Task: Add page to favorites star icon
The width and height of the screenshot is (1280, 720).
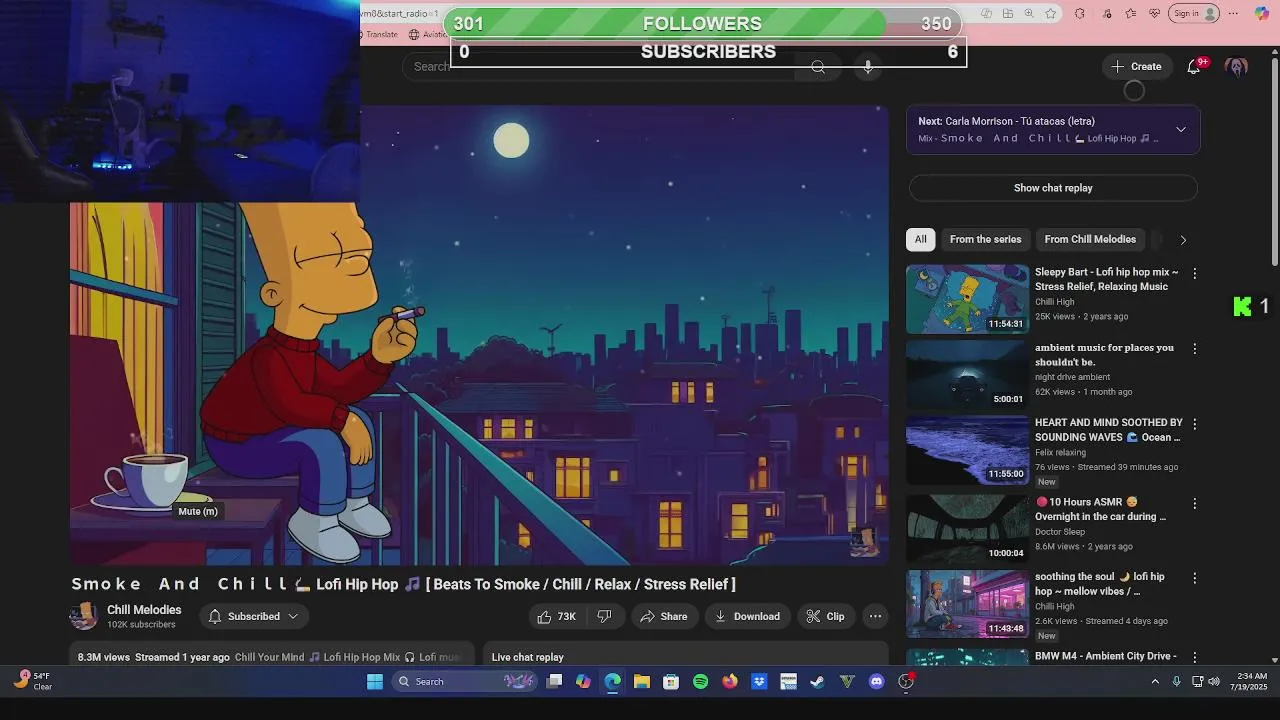Action: 1050,13
